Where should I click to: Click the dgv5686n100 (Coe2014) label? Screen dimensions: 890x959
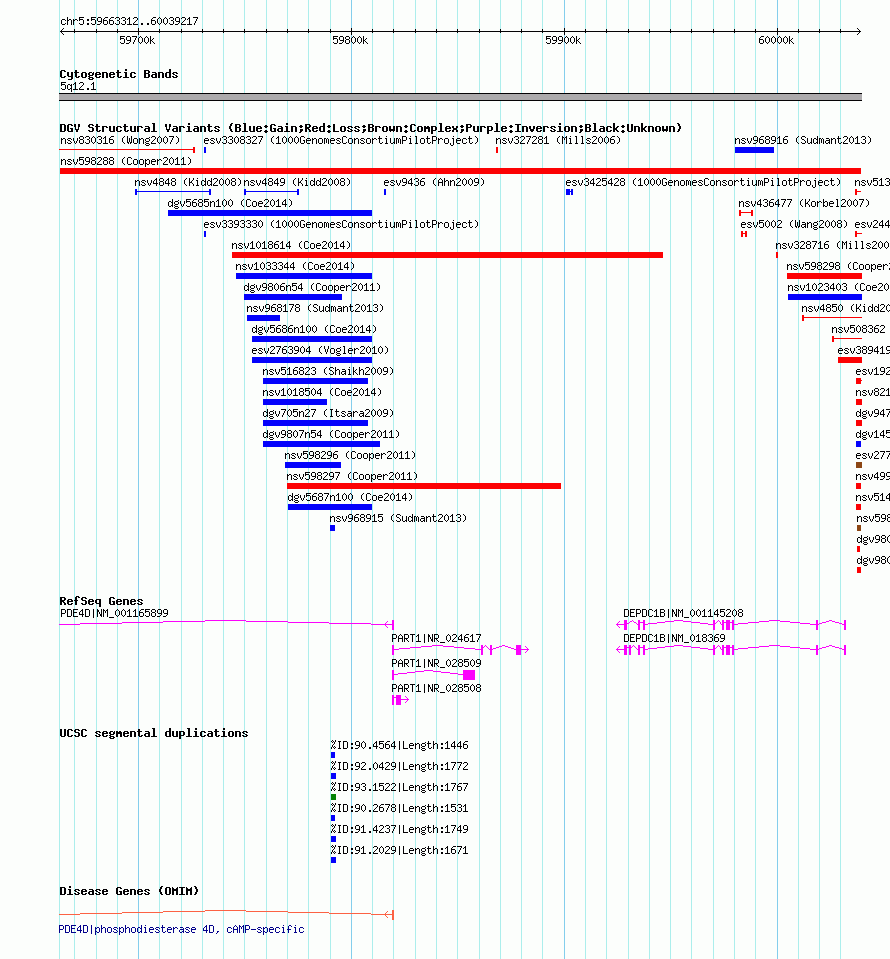314,329
